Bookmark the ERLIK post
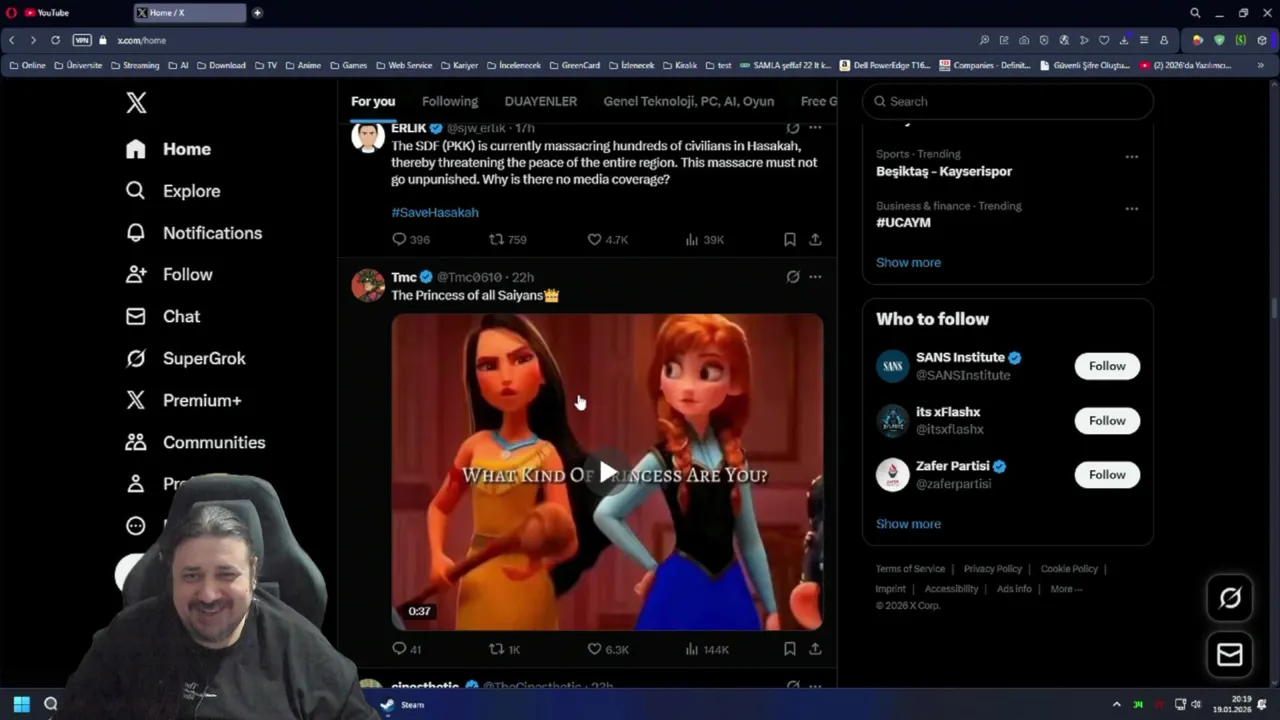The height and width of the screenshot is (720, 1280). click(790, 240)
